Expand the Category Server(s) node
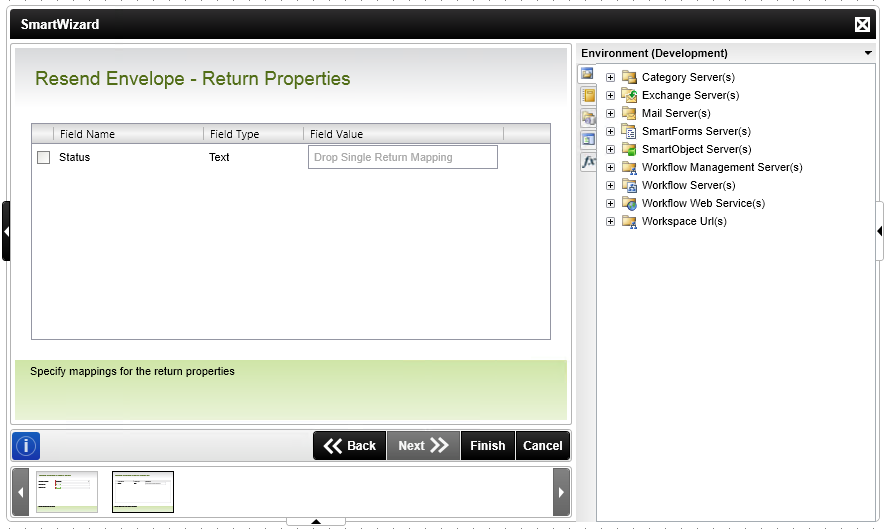The height and width of the screenshot is (529, 887). [x=610, y=78]
